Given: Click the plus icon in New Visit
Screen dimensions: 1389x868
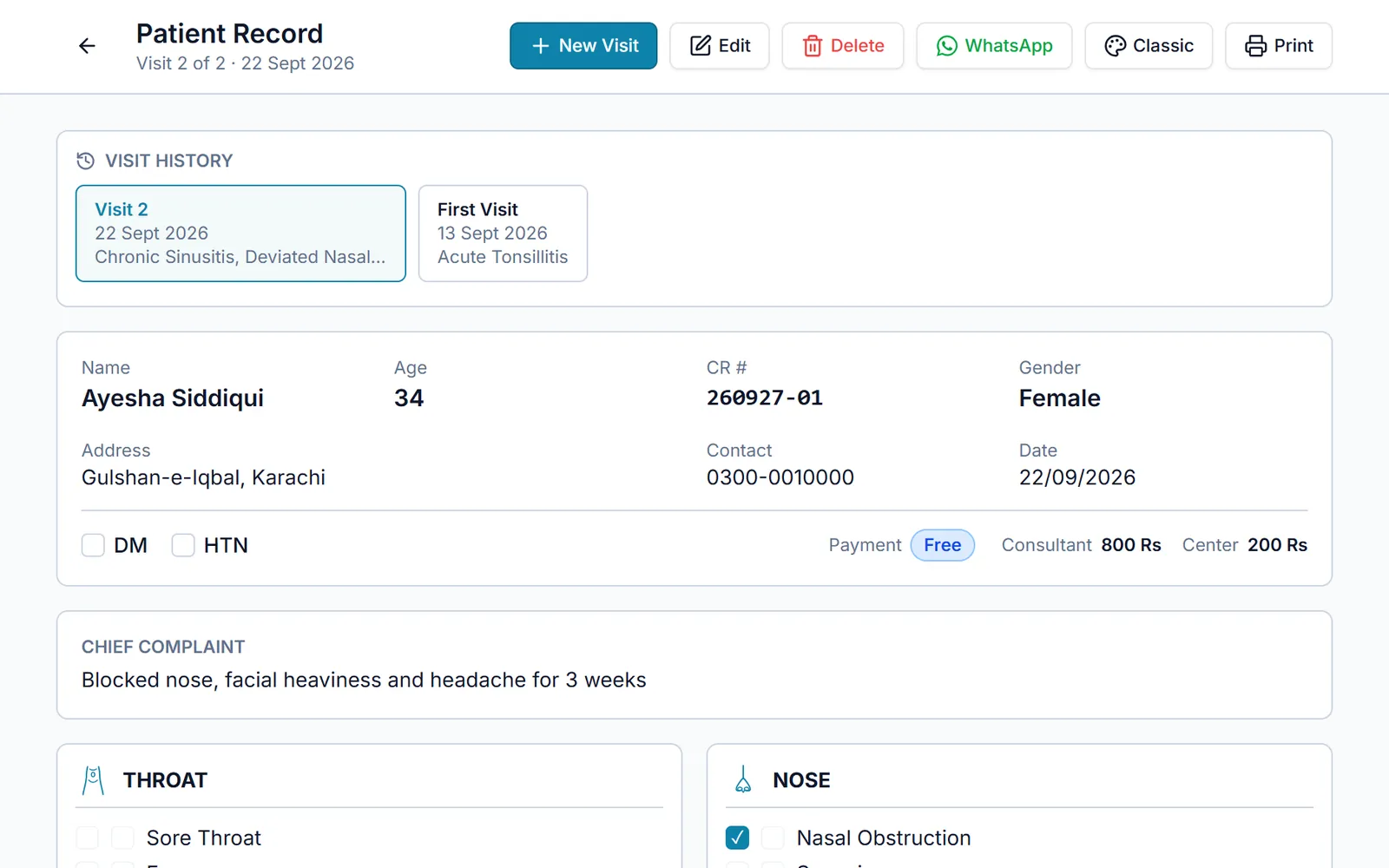Looking at the screenshot, I should tap(541, 46).
